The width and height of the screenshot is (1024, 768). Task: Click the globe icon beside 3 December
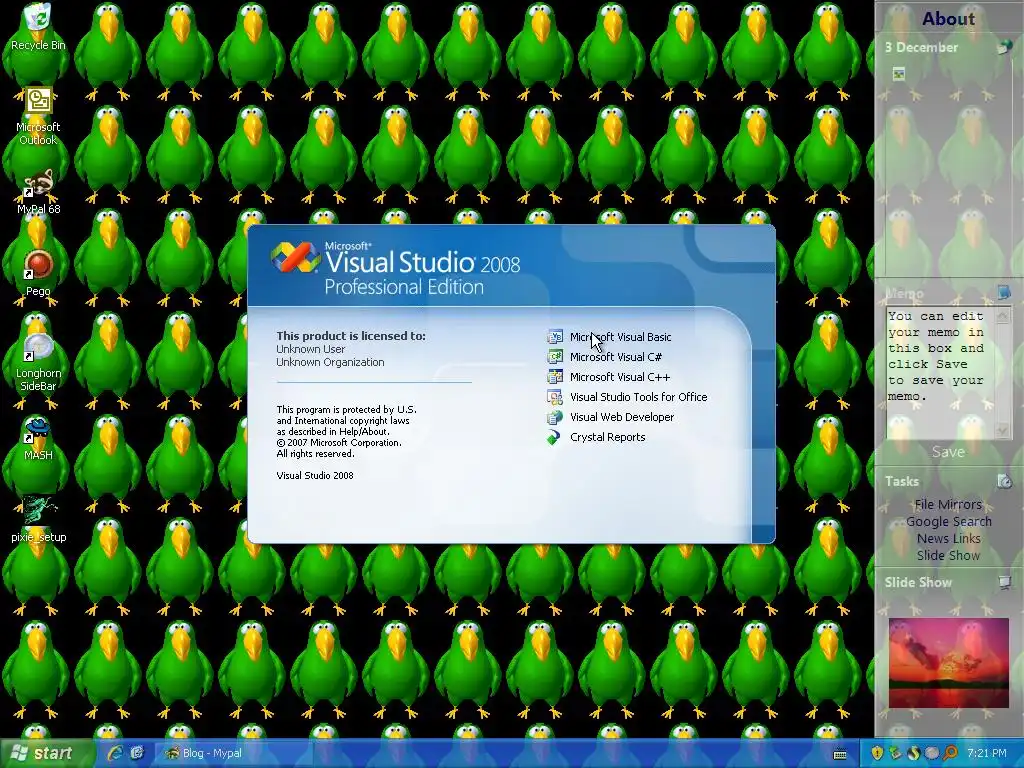(x=1004, y=48)
